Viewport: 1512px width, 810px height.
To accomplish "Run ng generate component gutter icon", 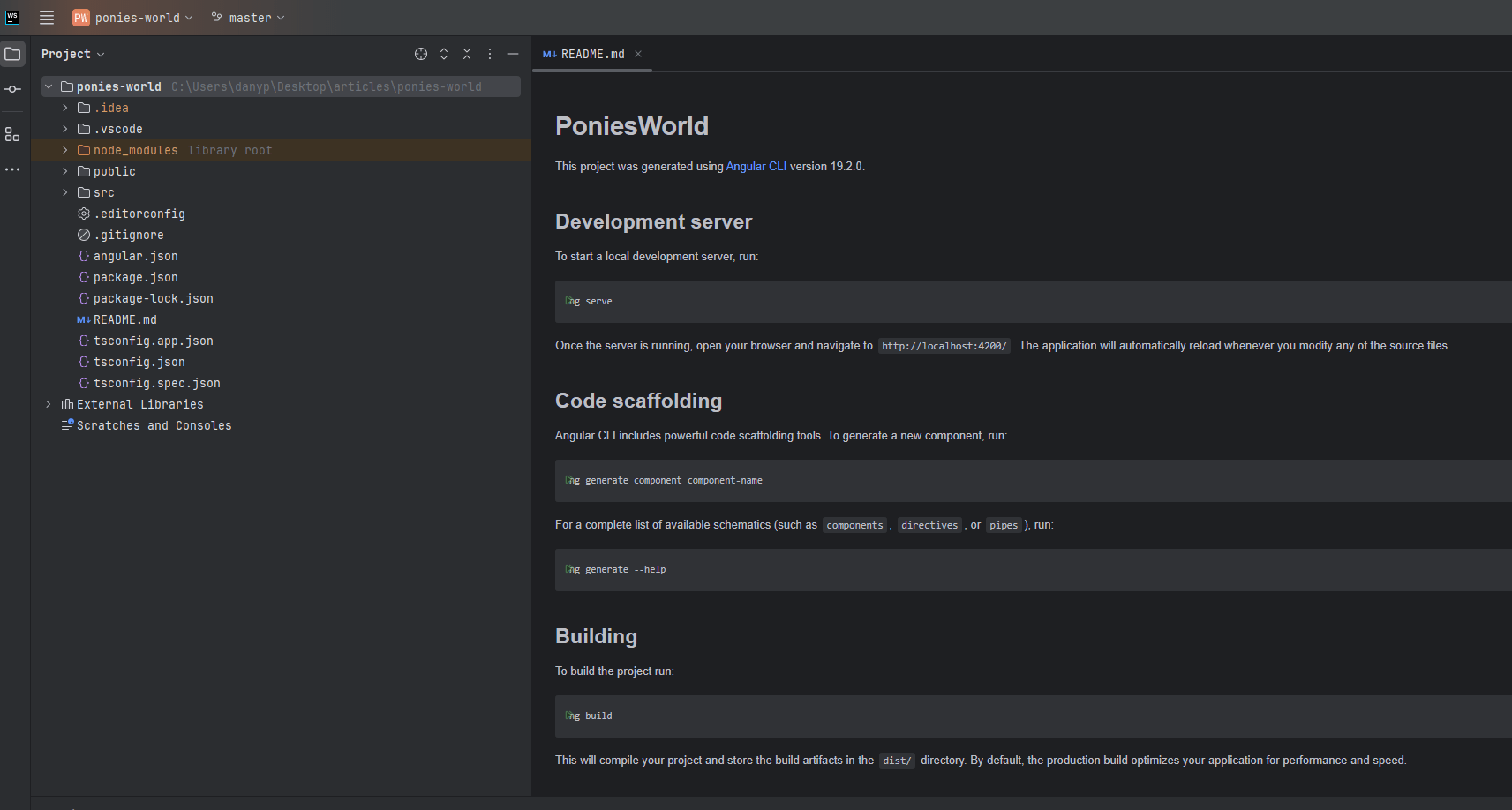I will pyautogui.click(x=569, y=480).
